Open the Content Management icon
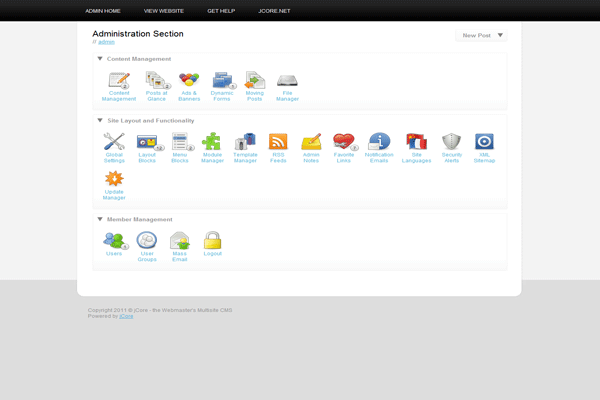 point(119,81)
